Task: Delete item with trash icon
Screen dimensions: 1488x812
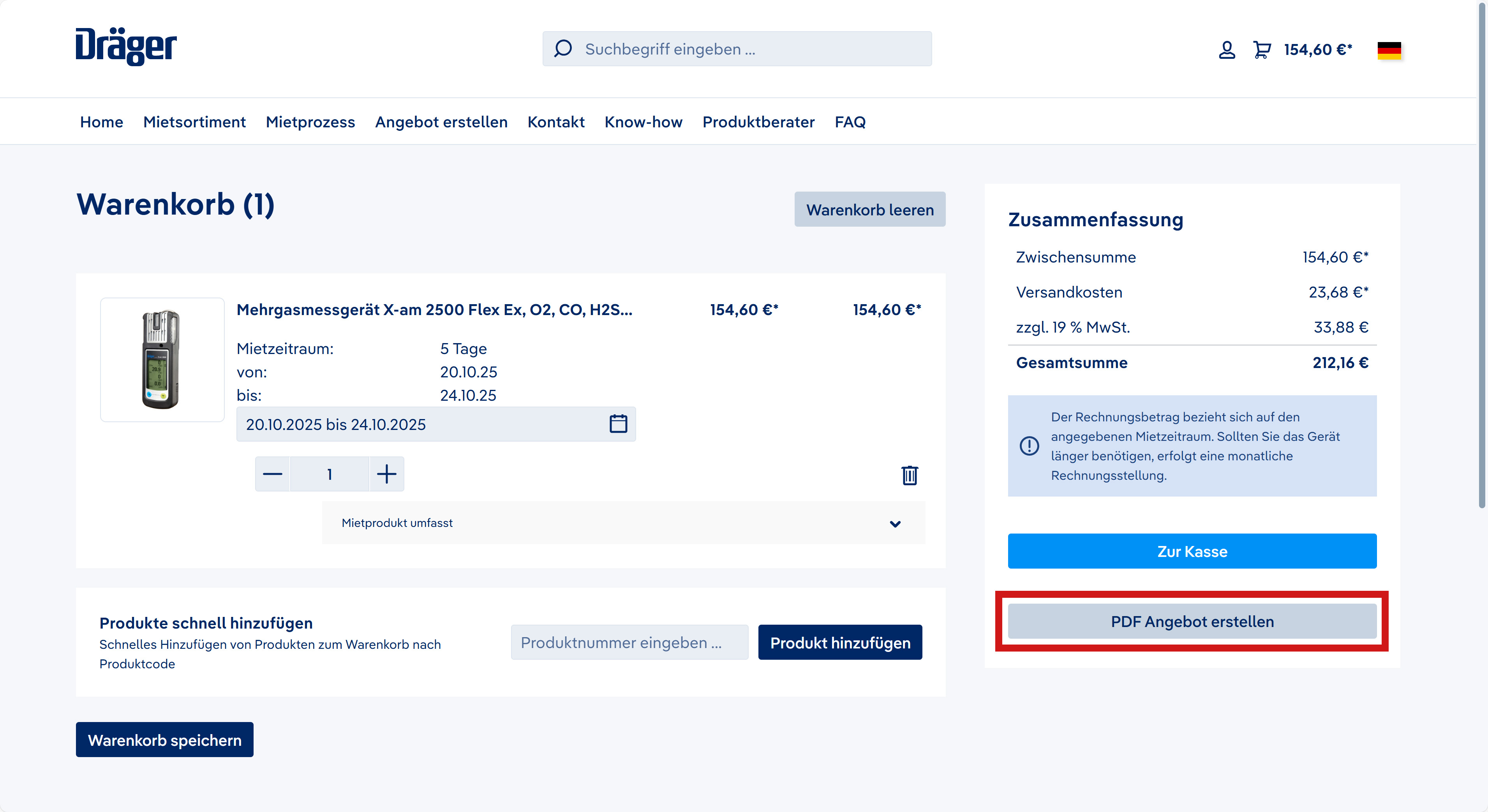Action: pos(909,475)
